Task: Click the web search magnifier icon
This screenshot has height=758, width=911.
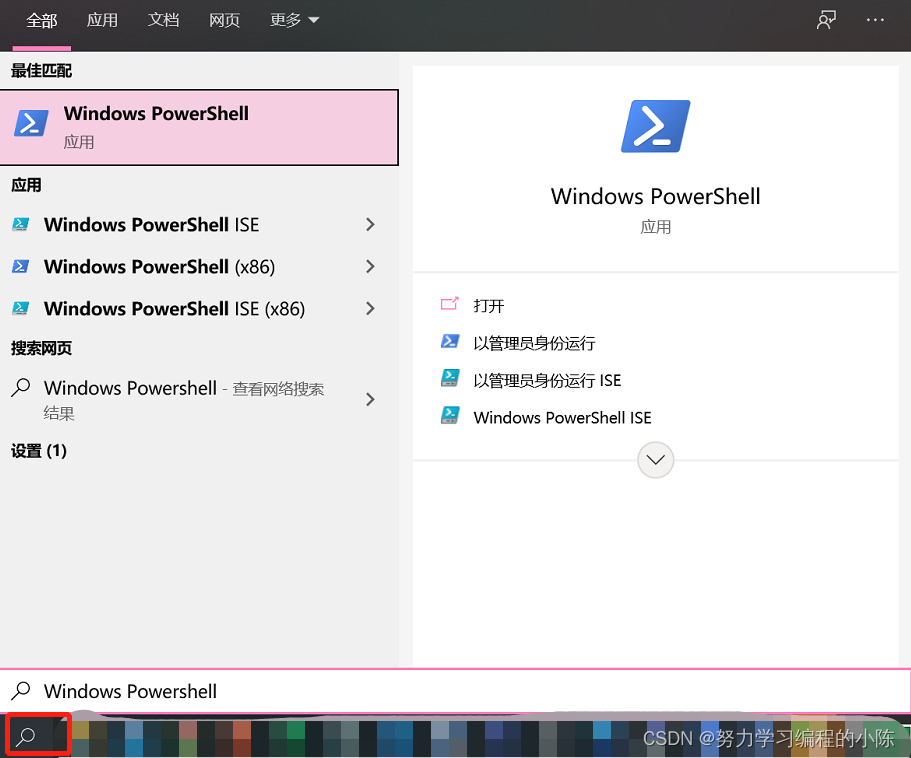Action: point(21,387)
